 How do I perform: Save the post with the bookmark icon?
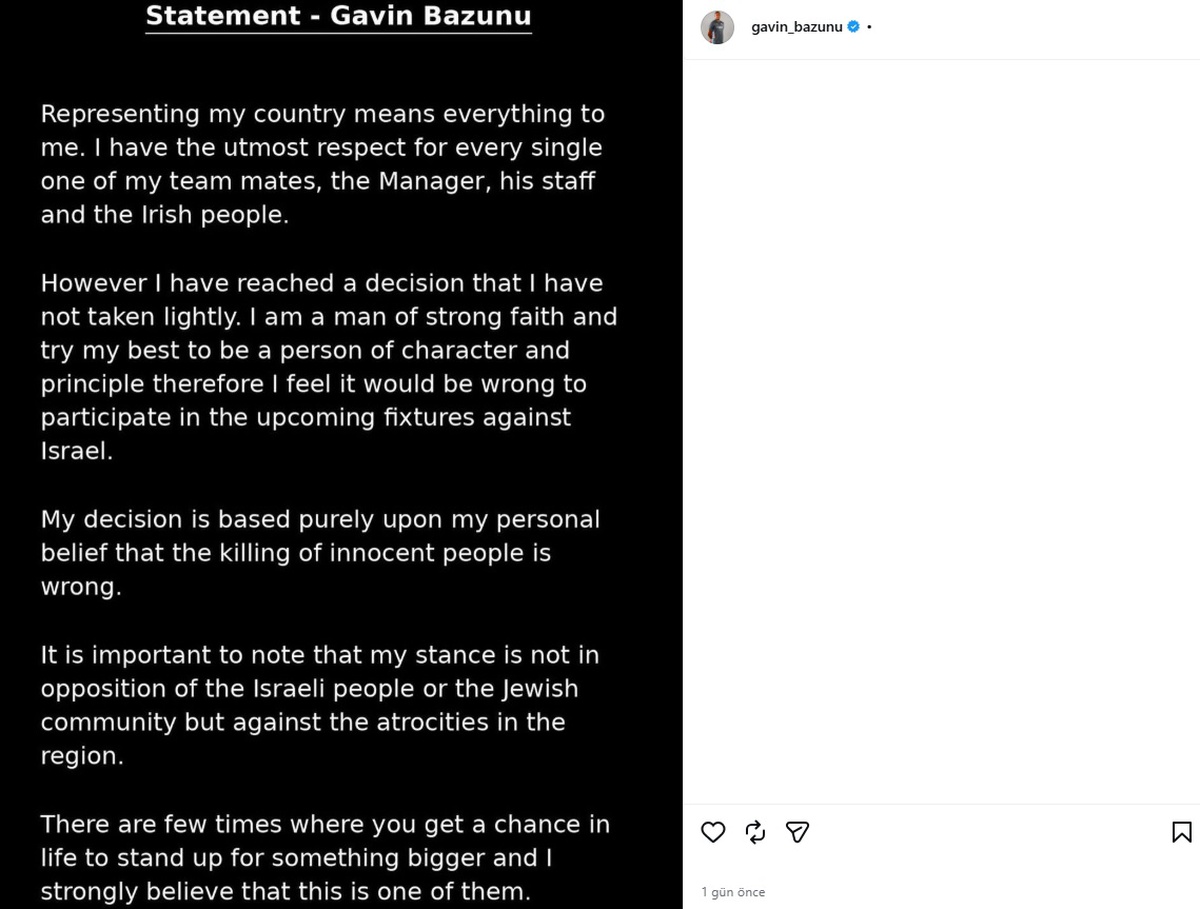tap(1181, 832)
